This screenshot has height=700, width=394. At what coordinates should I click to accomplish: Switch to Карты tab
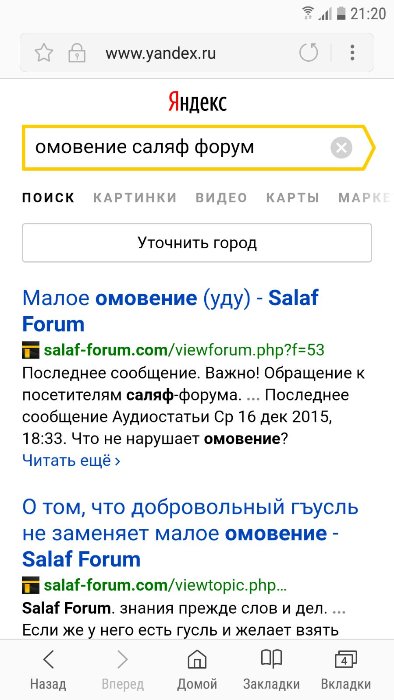point(293,198)
